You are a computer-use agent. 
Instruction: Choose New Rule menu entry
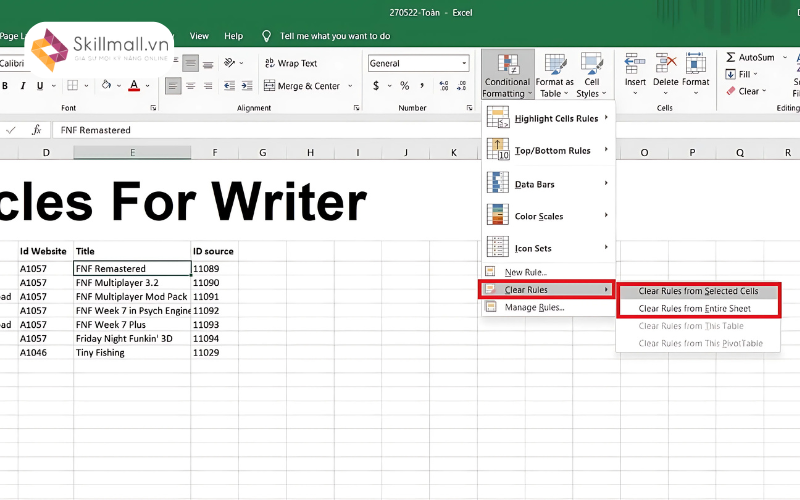pos(548,272)
